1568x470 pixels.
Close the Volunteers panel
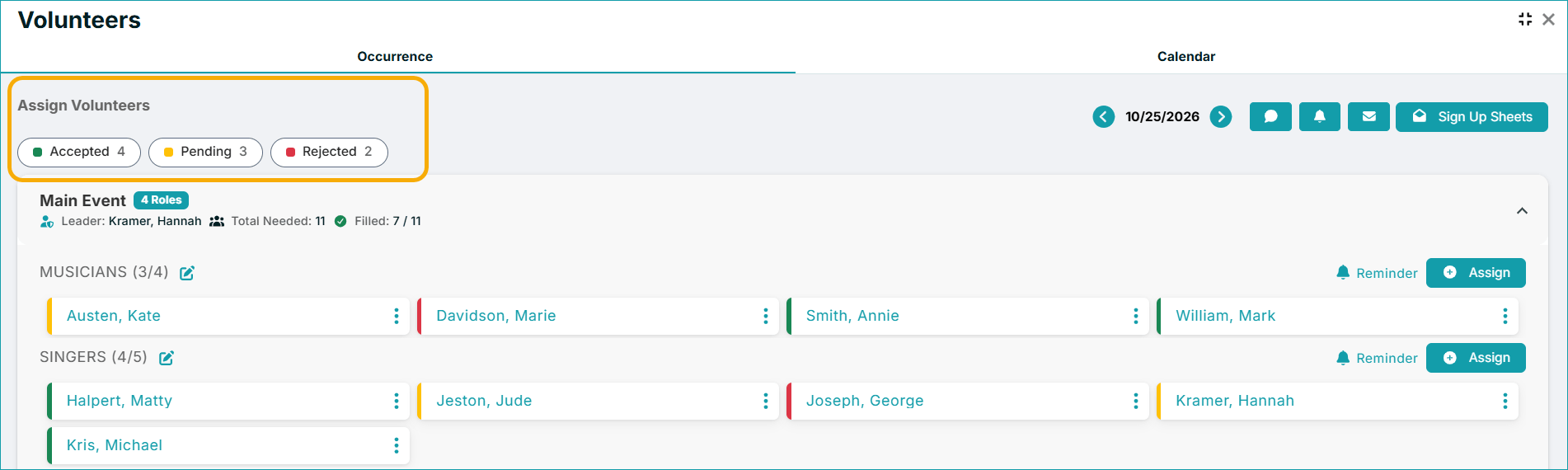1548,19
